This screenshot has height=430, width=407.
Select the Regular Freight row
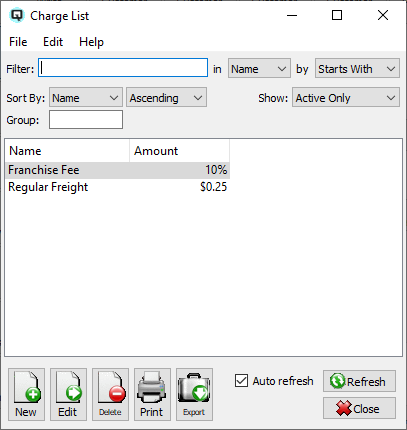117,187
